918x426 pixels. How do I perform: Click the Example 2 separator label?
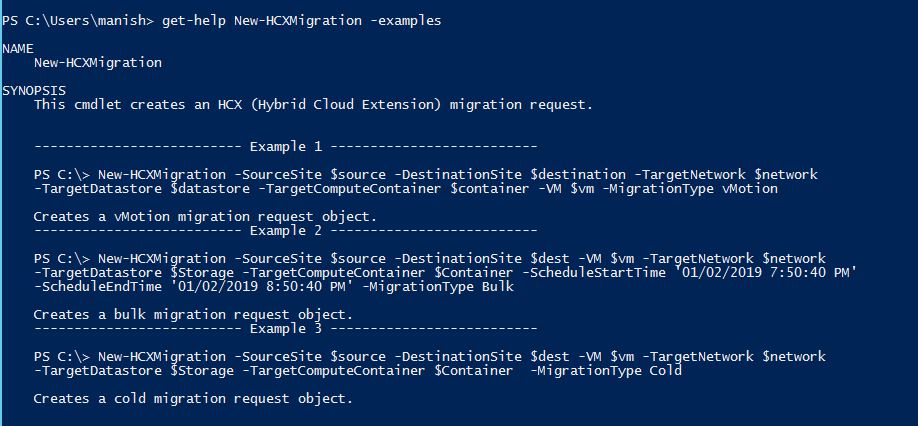[x=286, y=230]
